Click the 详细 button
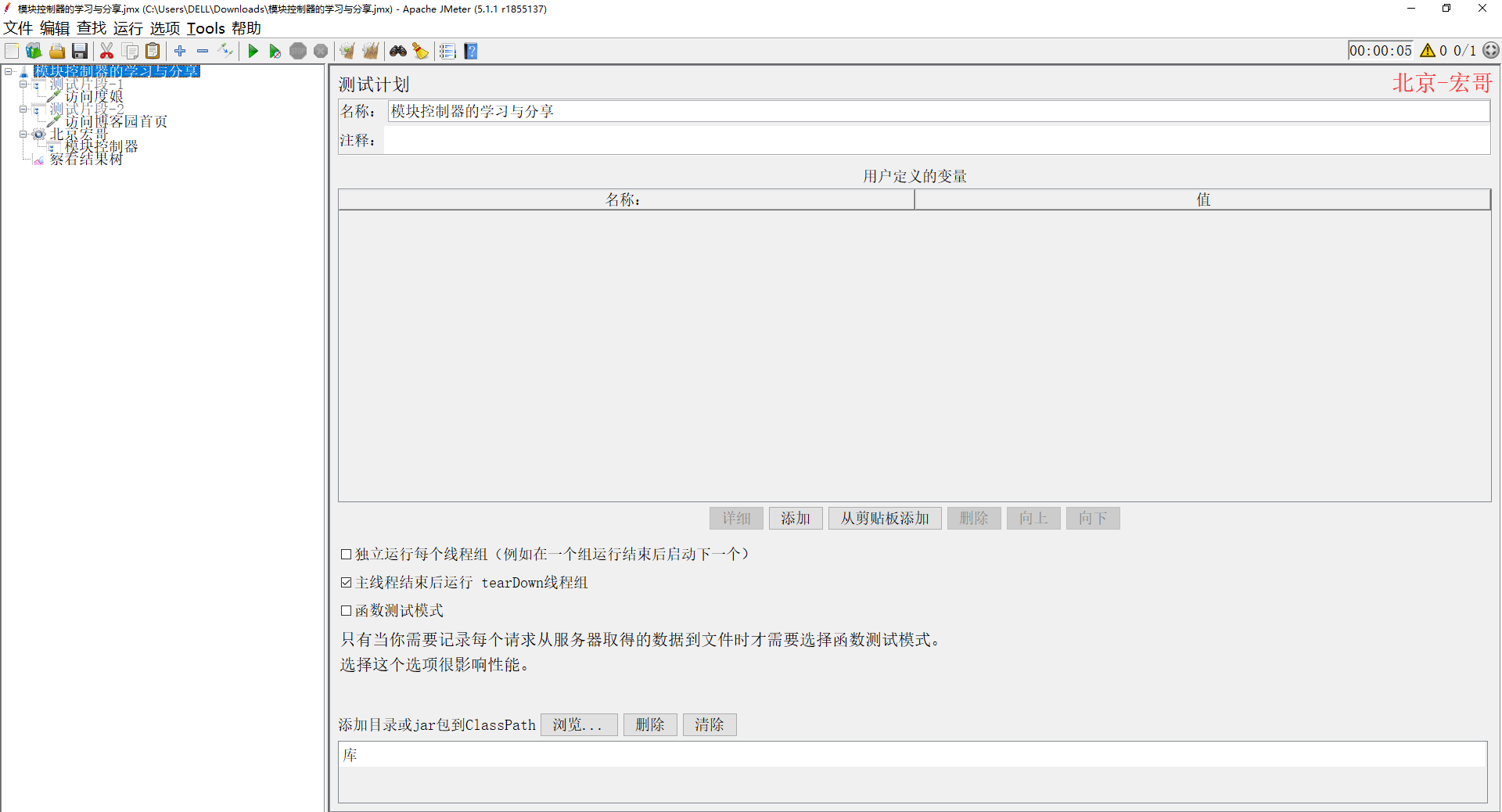Image resolution: width=1502 pixels, height=812 pixels. coord(736,518)
